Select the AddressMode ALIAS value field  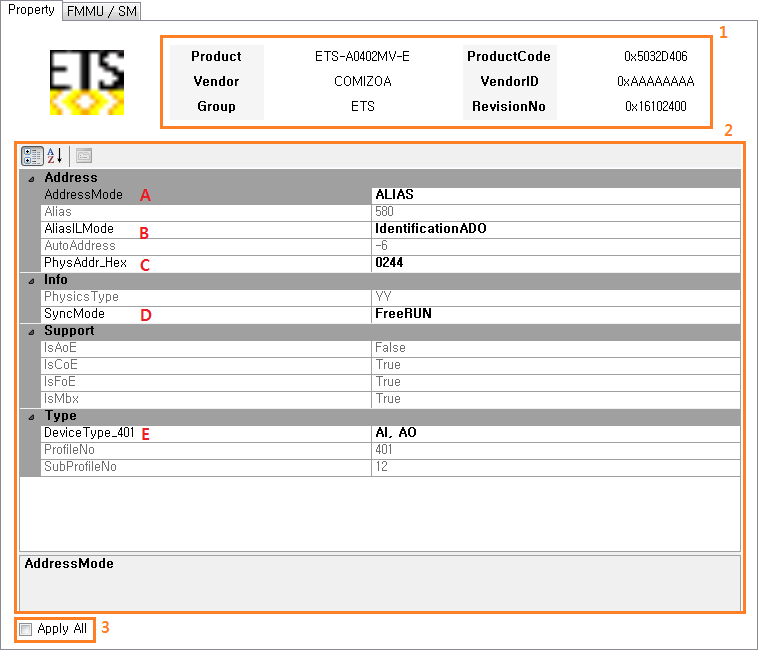coord(555,195)
